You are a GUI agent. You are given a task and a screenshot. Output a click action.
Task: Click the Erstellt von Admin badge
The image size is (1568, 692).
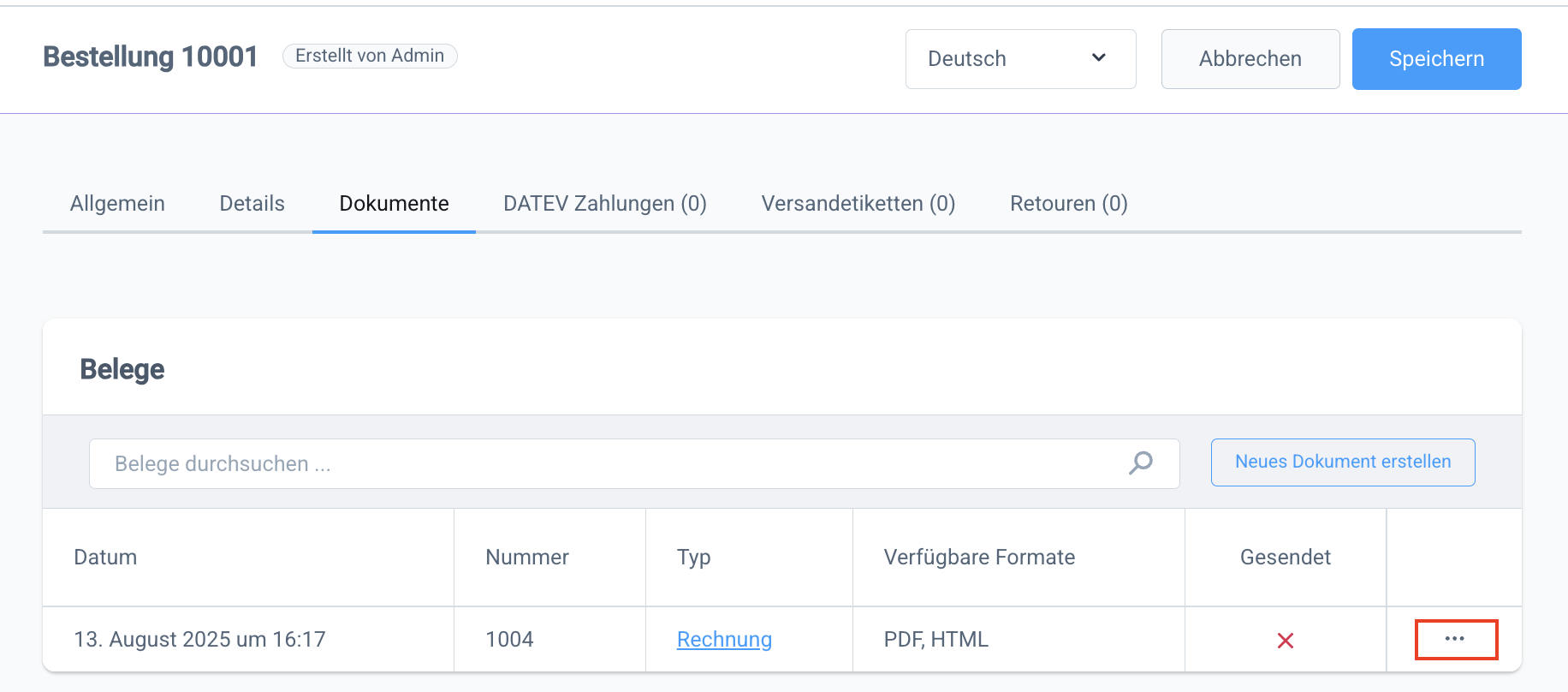370,56
